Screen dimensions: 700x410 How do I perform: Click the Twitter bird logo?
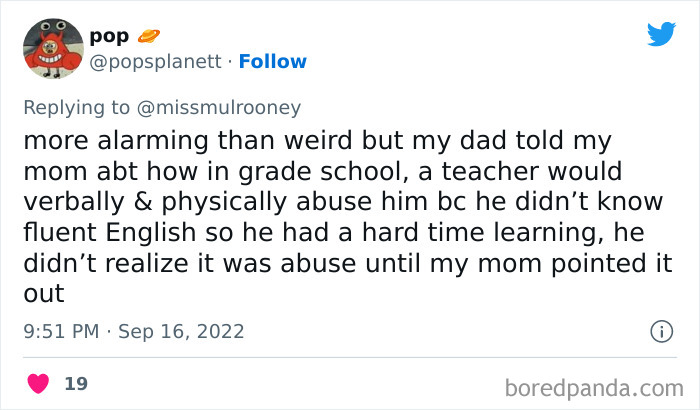pos(661,34)
